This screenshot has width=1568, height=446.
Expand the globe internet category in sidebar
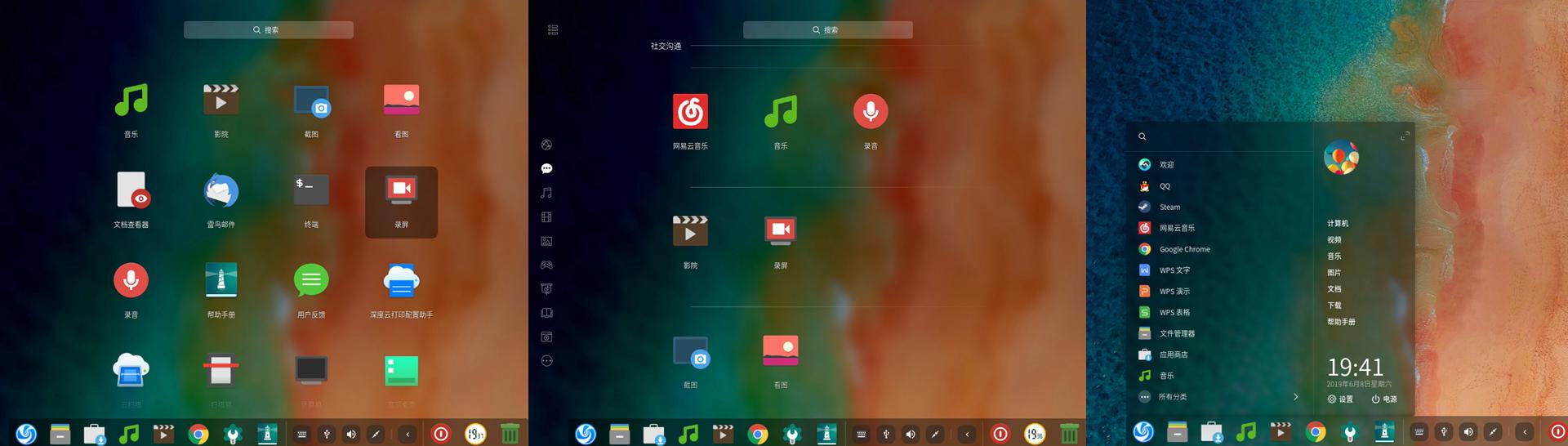pos(546,145)
